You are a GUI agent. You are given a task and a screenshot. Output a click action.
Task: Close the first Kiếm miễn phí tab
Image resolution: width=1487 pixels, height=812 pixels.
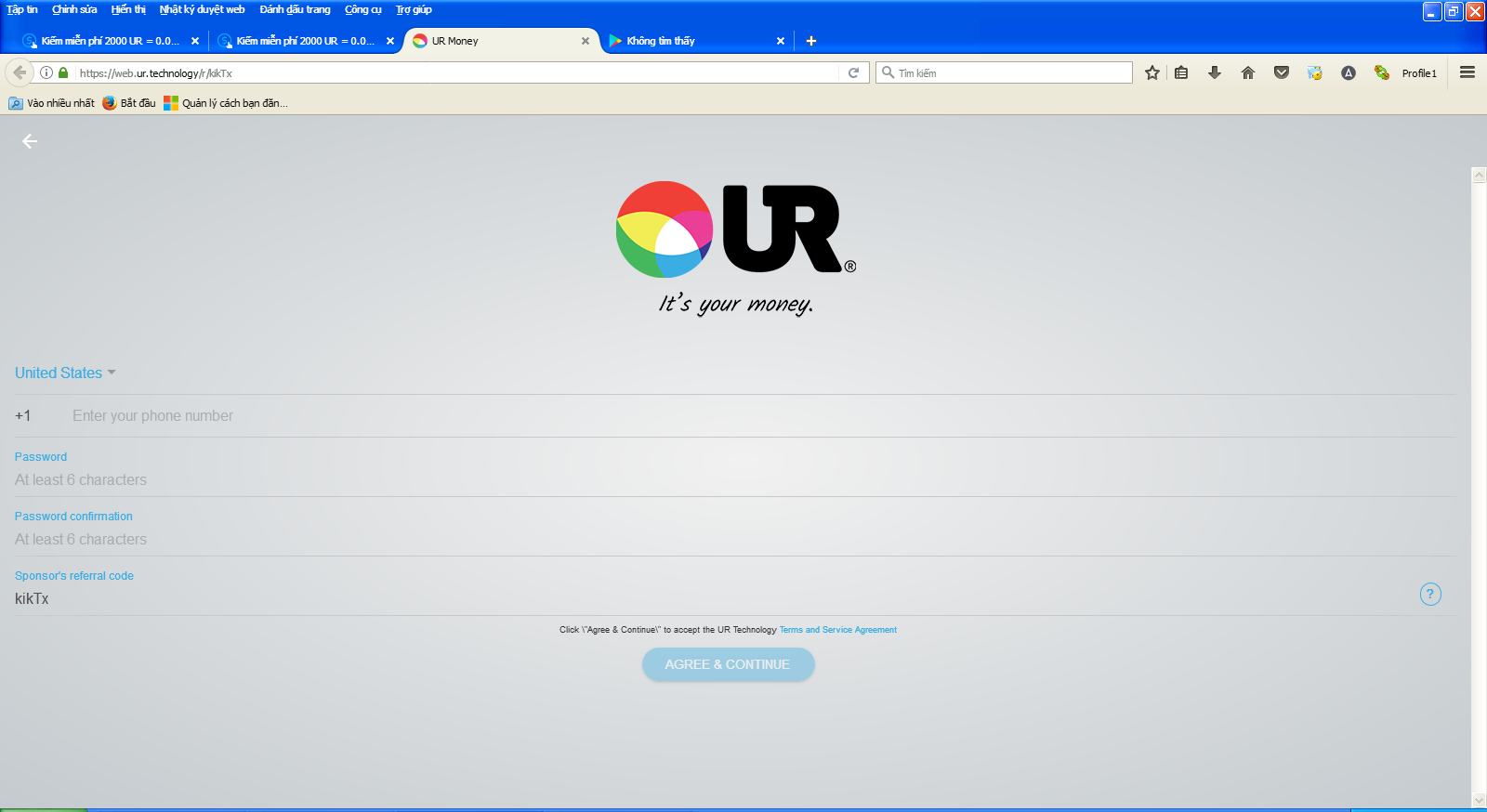coord(195,41)
